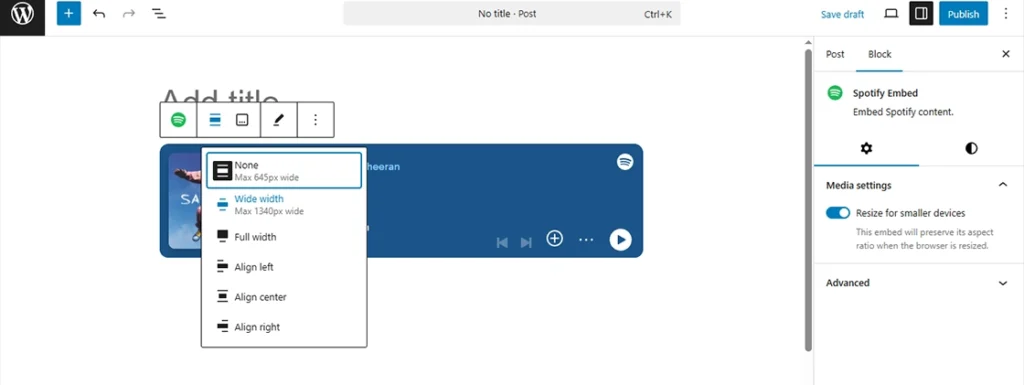Open the block Styles half-circle tab
This screenshot has height=385, width=1024.
(x=971, y=149)
